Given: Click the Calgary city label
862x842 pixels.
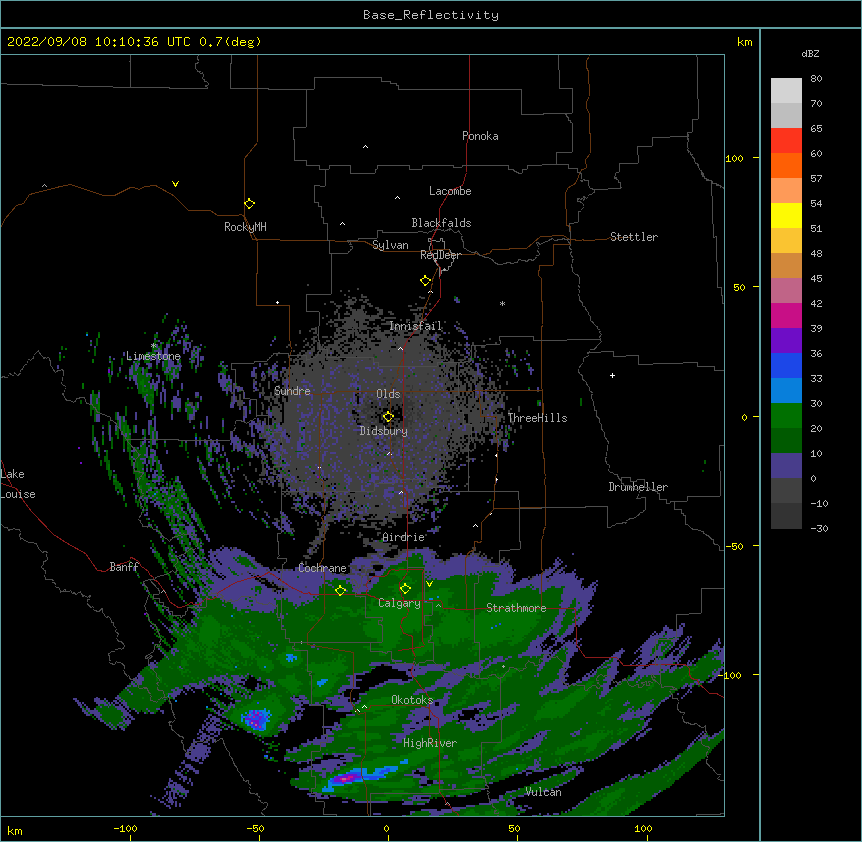Looking at the screenshot, I should pyautogui.click(x=399, y=603).
